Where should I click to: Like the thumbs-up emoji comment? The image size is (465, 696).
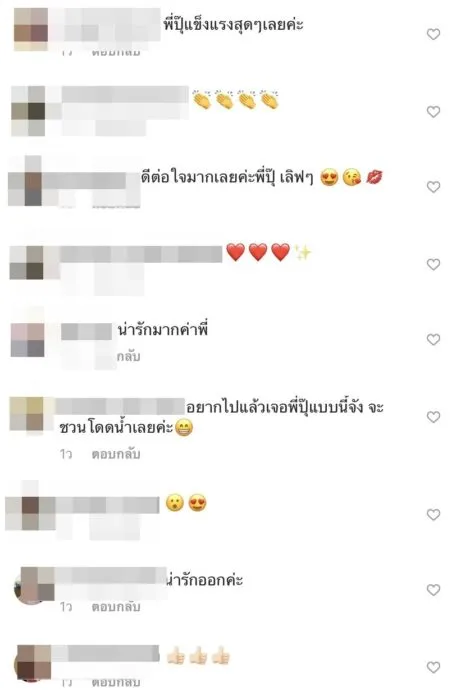(433, 667)
